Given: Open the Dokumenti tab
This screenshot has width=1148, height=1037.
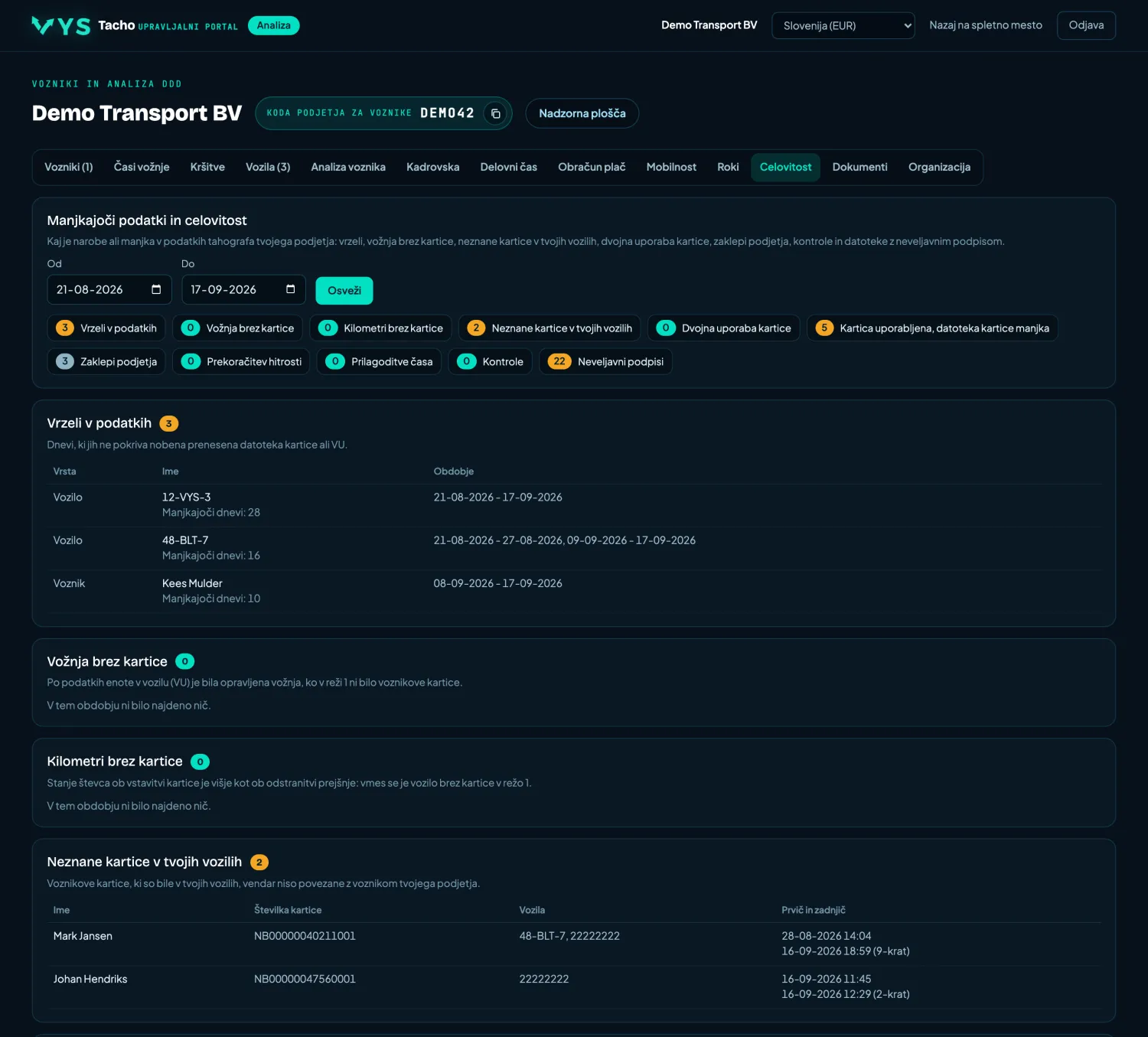Looking at the screenshot, I should pos(859,167).
